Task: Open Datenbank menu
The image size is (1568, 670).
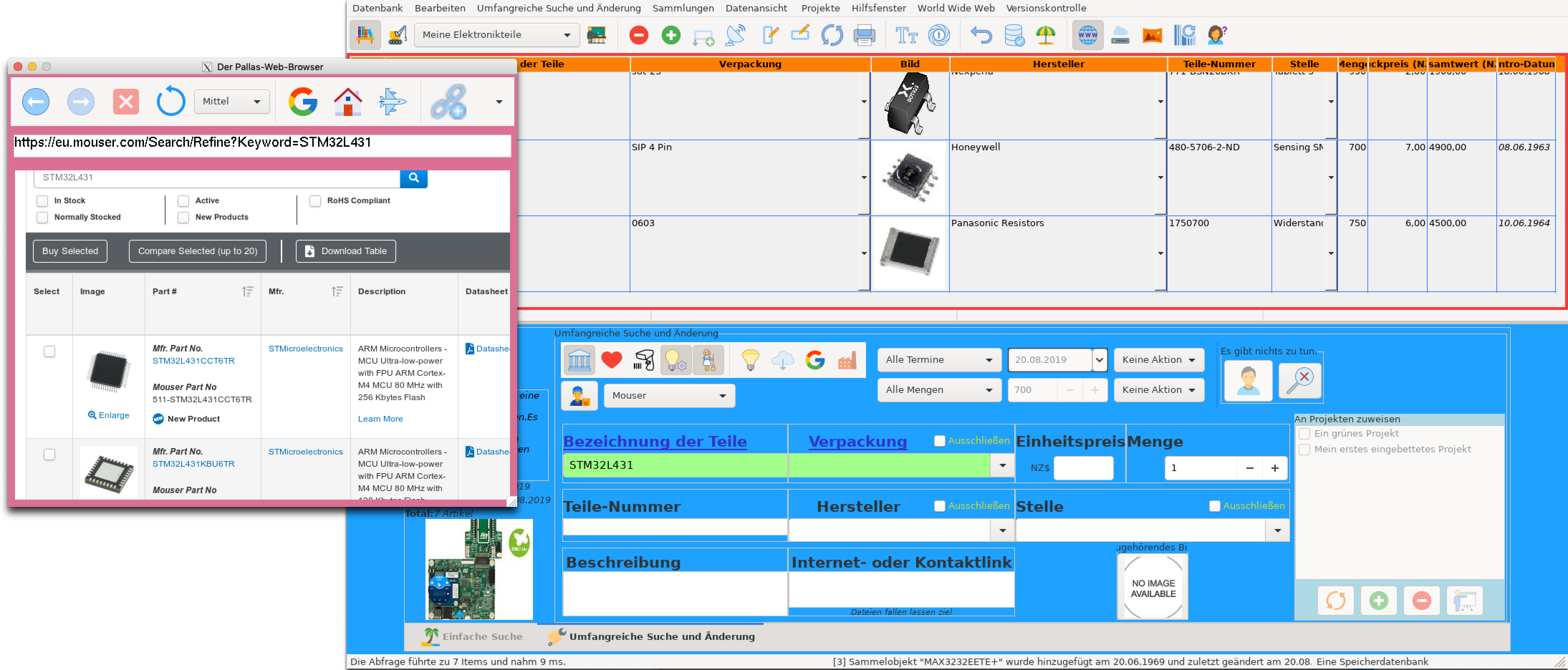Action: [377, 8]
